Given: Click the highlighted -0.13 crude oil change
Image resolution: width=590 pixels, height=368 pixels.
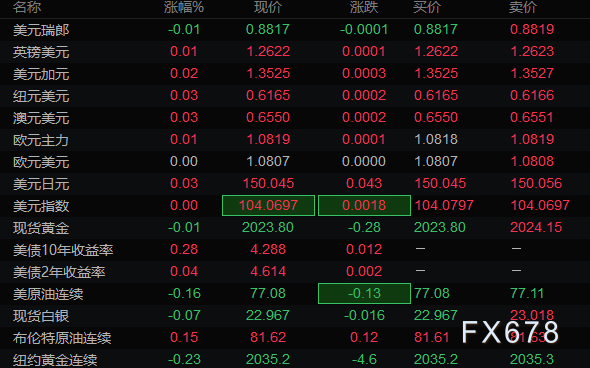Looking at the screenshot, I should (x=364, y=293).
